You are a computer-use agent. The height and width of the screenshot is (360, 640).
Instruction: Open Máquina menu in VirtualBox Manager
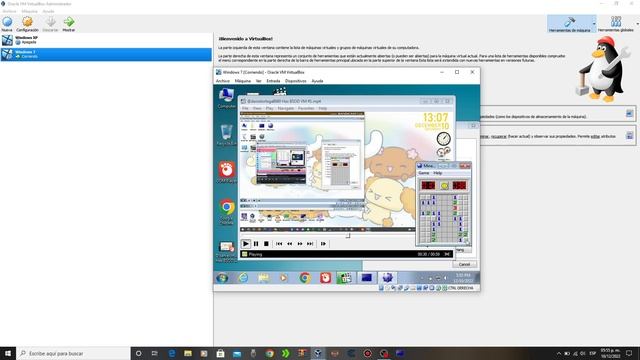29,11
